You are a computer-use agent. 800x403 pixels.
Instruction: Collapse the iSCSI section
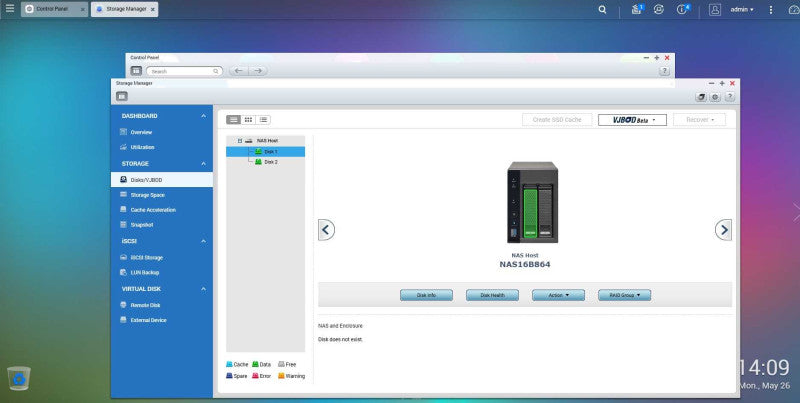point(204,241)
